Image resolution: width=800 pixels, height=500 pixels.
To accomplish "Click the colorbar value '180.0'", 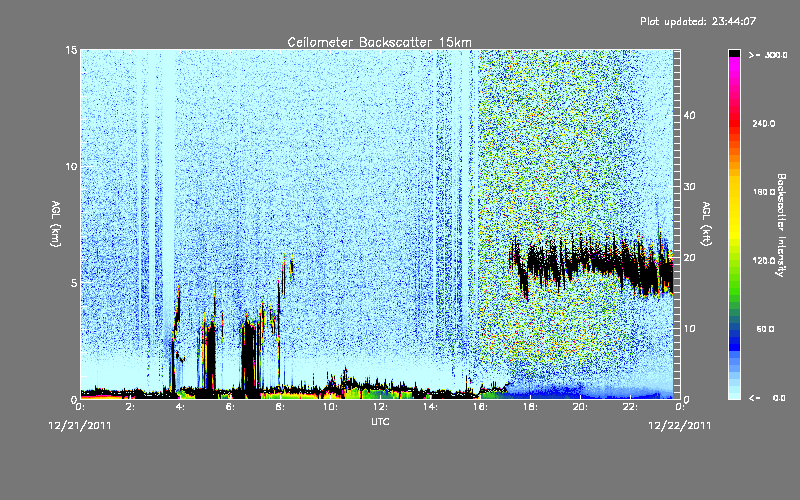I will coord(763,192).
